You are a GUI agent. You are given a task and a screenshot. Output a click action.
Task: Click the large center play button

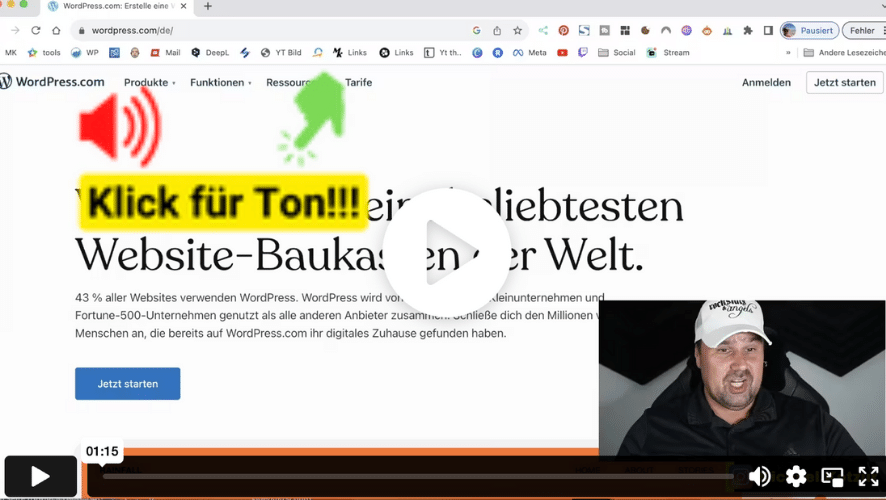(446, 253)
